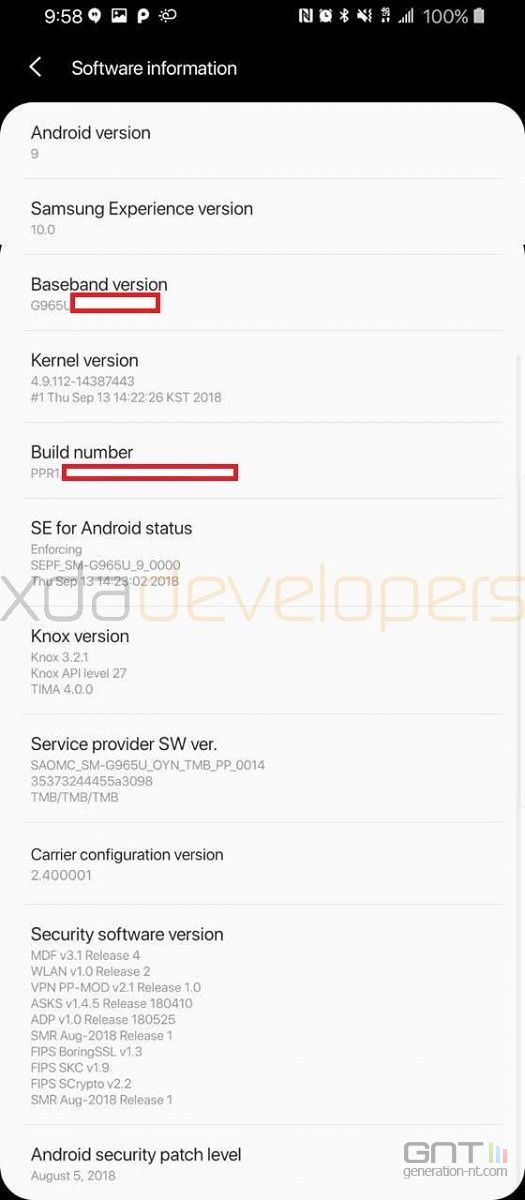Tap the battery icon at top right
The image size is (525, 1200).
point(480,16)
